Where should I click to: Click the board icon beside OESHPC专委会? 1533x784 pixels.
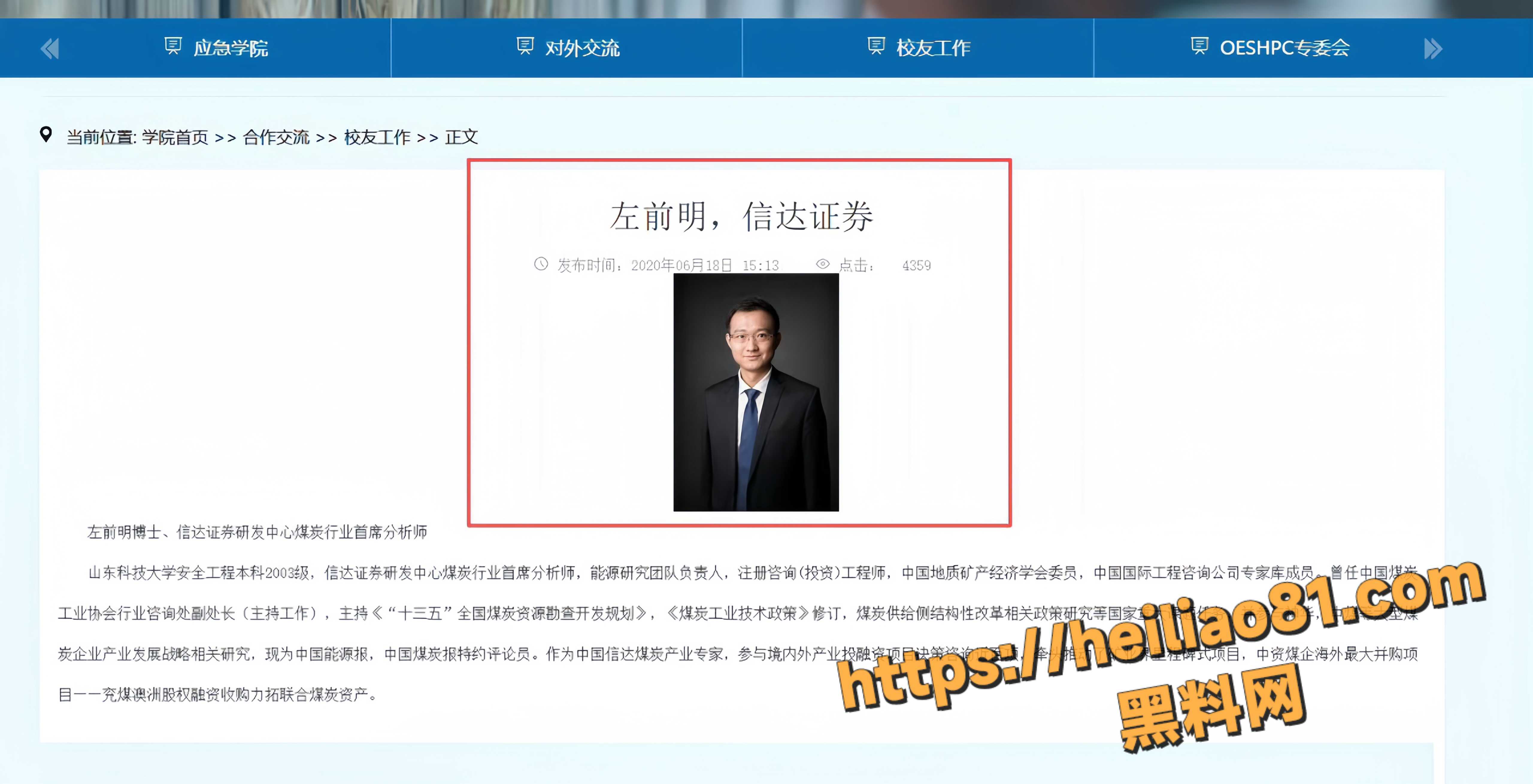(x=1199, y=46)
